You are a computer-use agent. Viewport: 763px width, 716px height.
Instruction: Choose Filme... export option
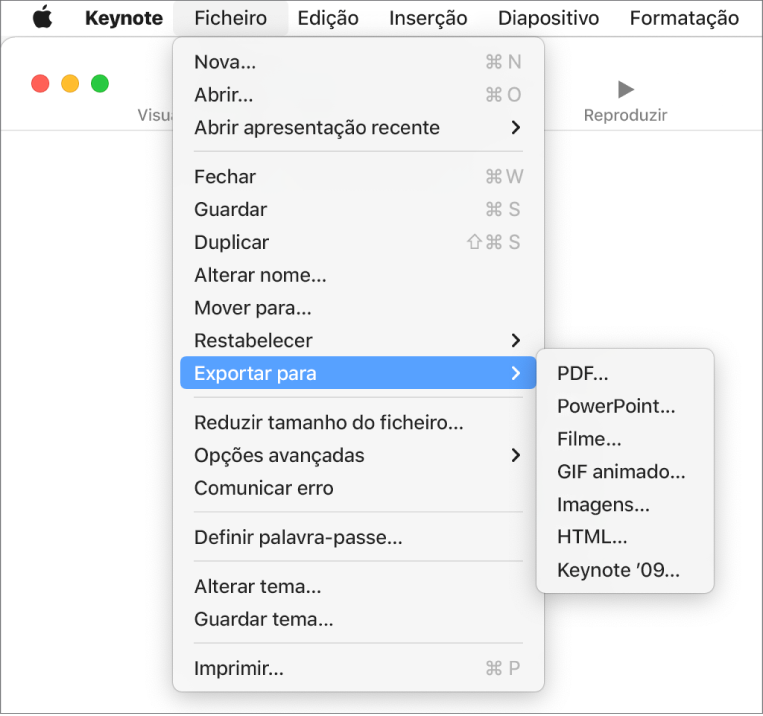tap(625, 439)
